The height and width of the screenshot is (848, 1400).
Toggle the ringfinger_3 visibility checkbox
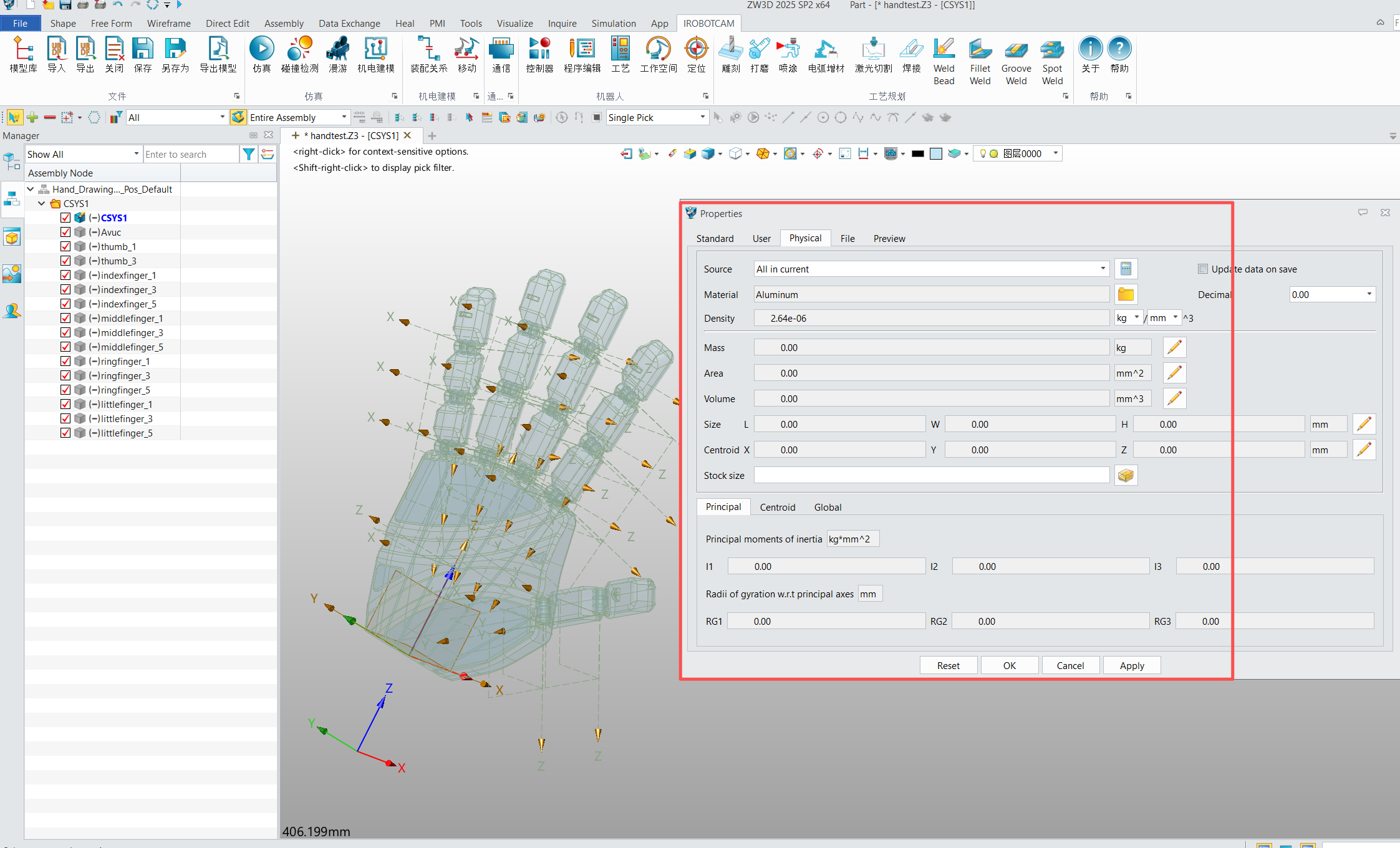pyautogui.click(x=65, y=375)
